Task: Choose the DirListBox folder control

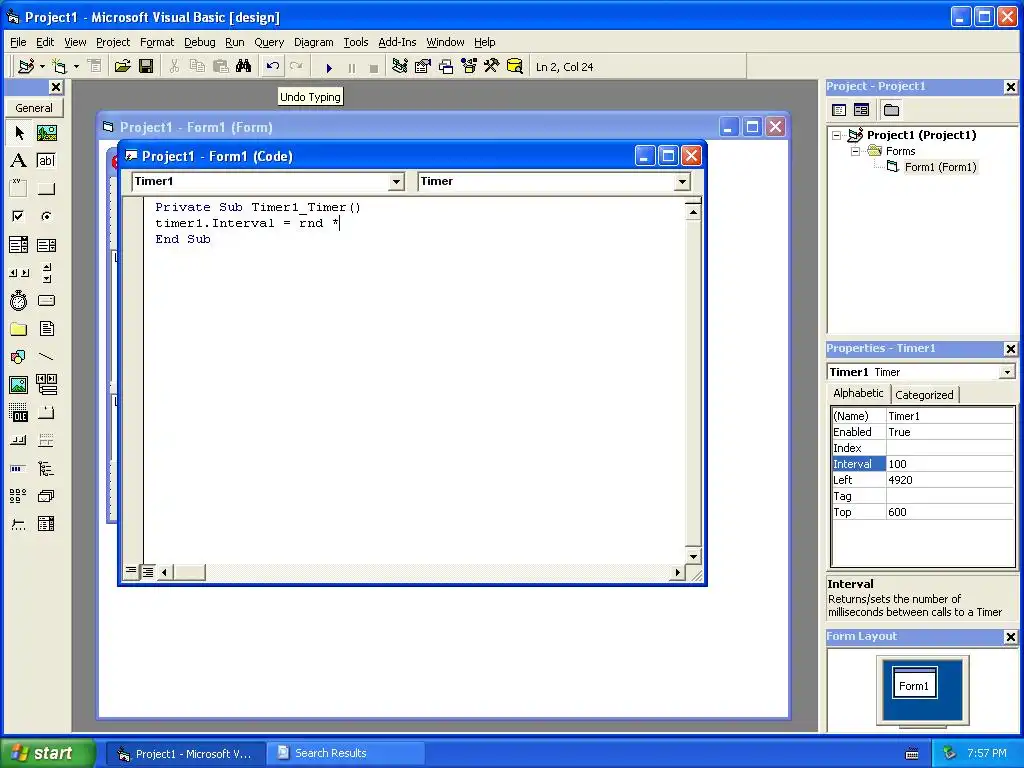Action: coord(19,328)
